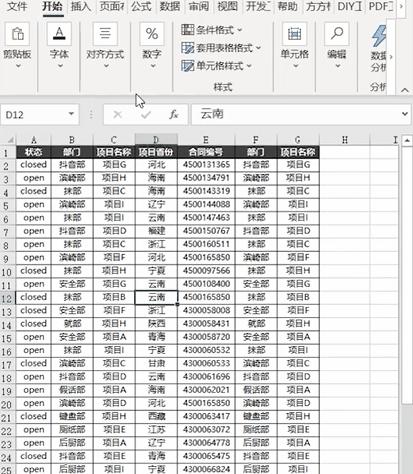Switch to the 公式 tab
413x474 pixels.
[141, 6]
